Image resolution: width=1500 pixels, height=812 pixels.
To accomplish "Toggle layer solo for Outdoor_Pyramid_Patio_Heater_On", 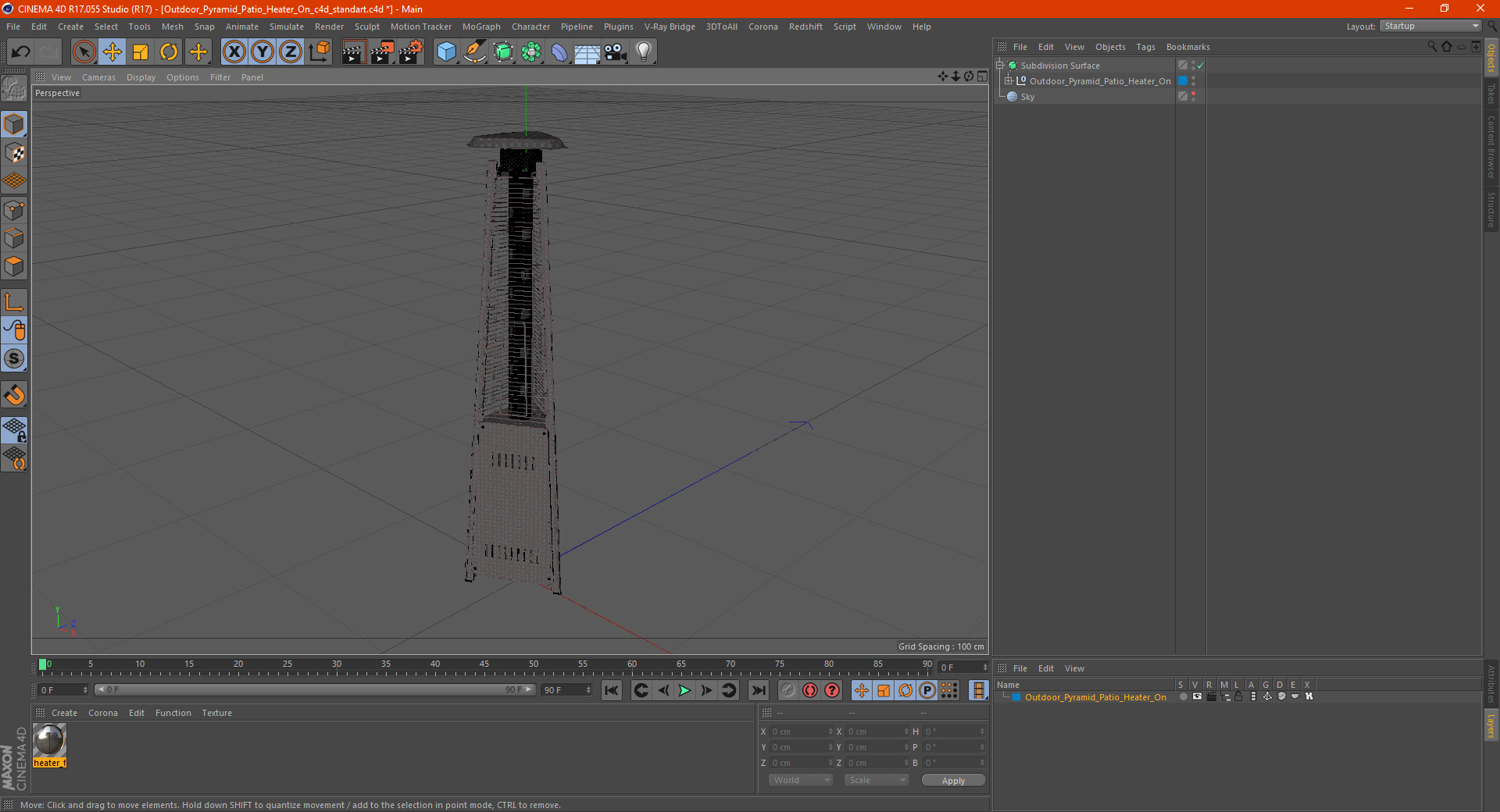I will [1183, 697].
